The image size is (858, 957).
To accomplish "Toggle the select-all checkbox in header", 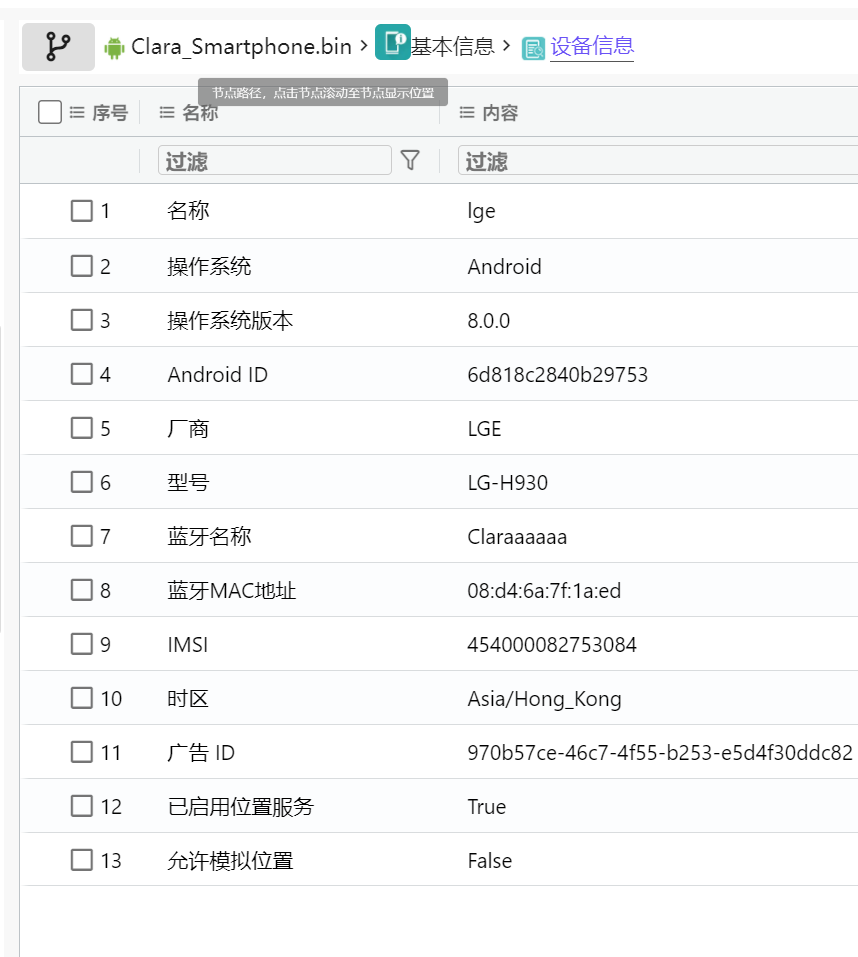I will click(49, 112).
